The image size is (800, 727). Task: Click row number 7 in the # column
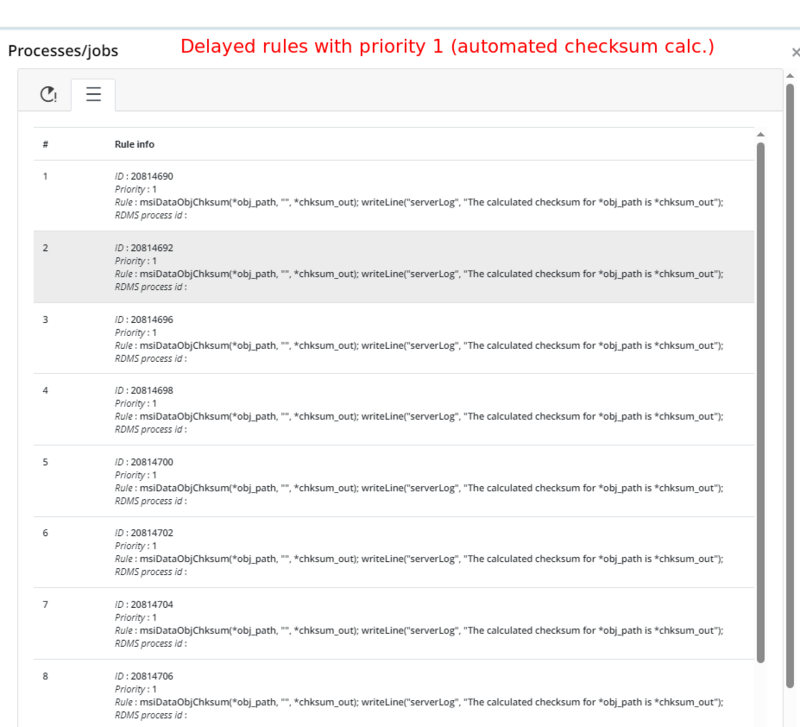[x=45, y=604]
